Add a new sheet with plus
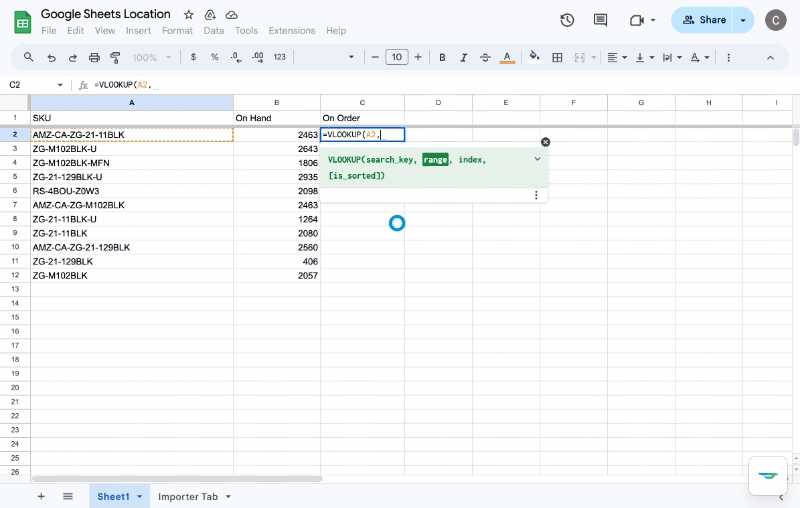Screen dimensions: 800x508 tap(41, 496)
